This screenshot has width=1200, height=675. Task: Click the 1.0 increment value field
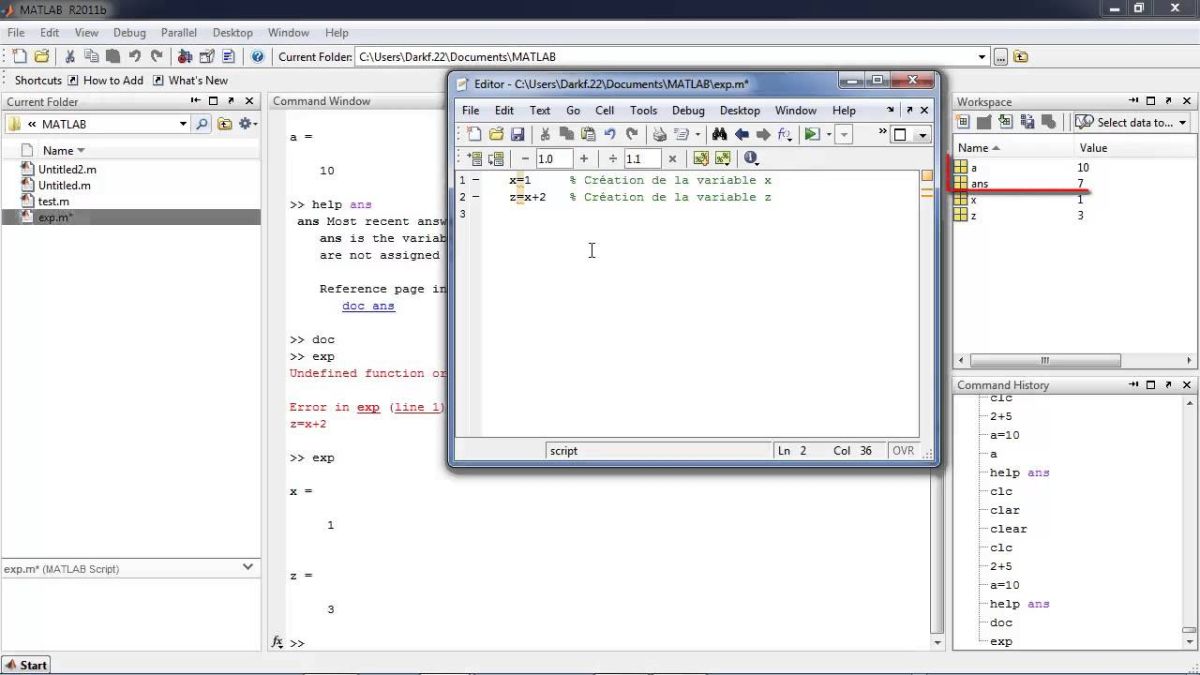point(554,158)
